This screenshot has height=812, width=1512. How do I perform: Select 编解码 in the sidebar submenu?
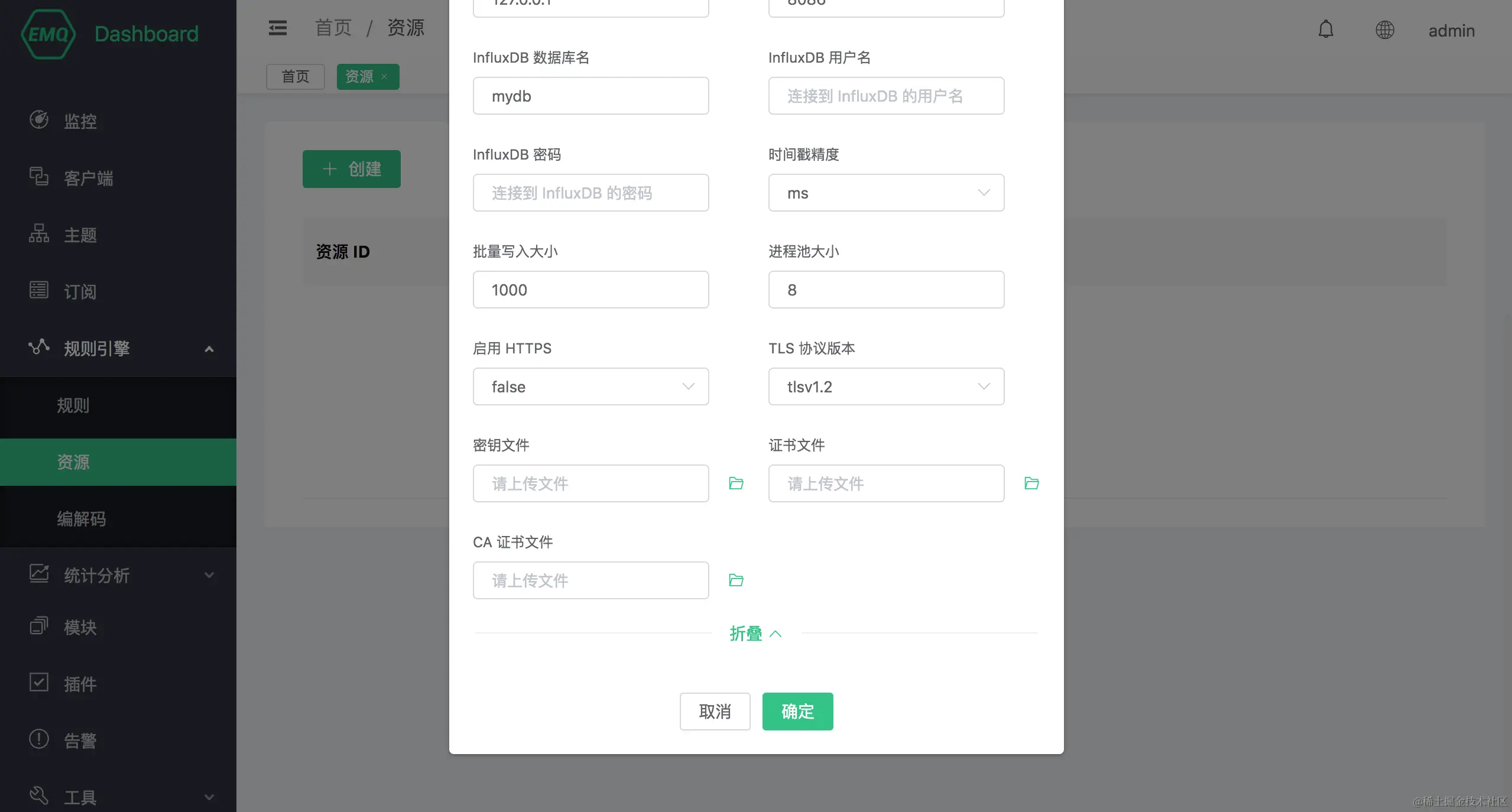(x=82, y=519)
